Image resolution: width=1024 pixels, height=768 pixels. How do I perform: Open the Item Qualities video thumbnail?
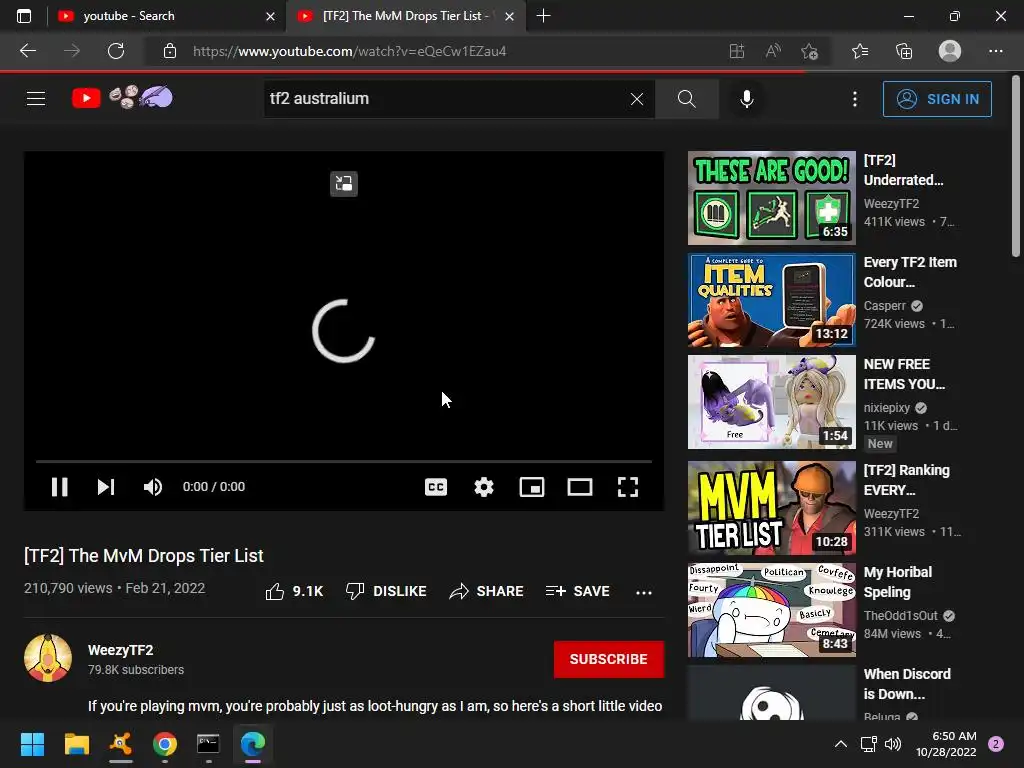click(771, 300)
